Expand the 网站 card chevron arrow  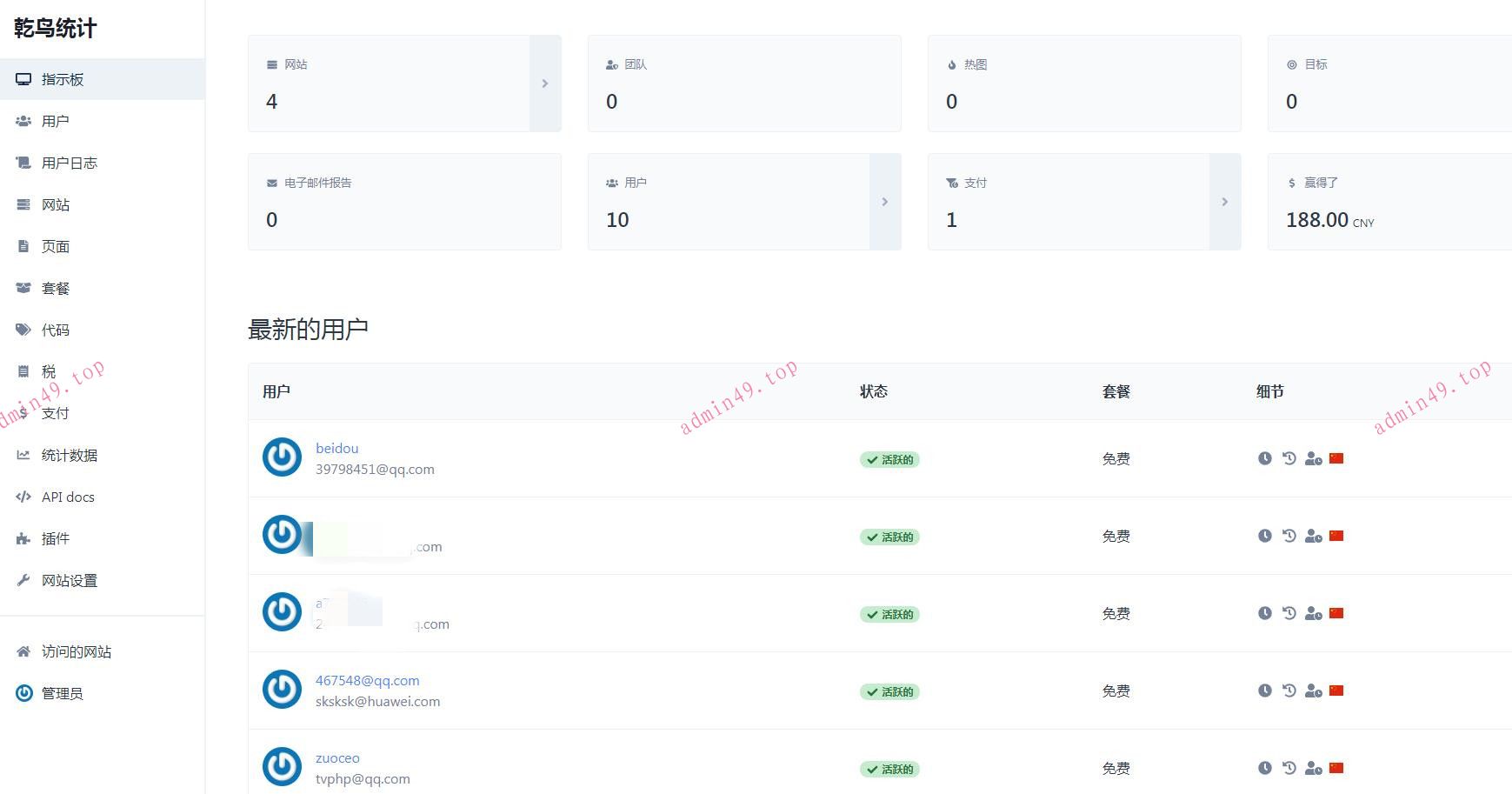[x=545, y=83]
